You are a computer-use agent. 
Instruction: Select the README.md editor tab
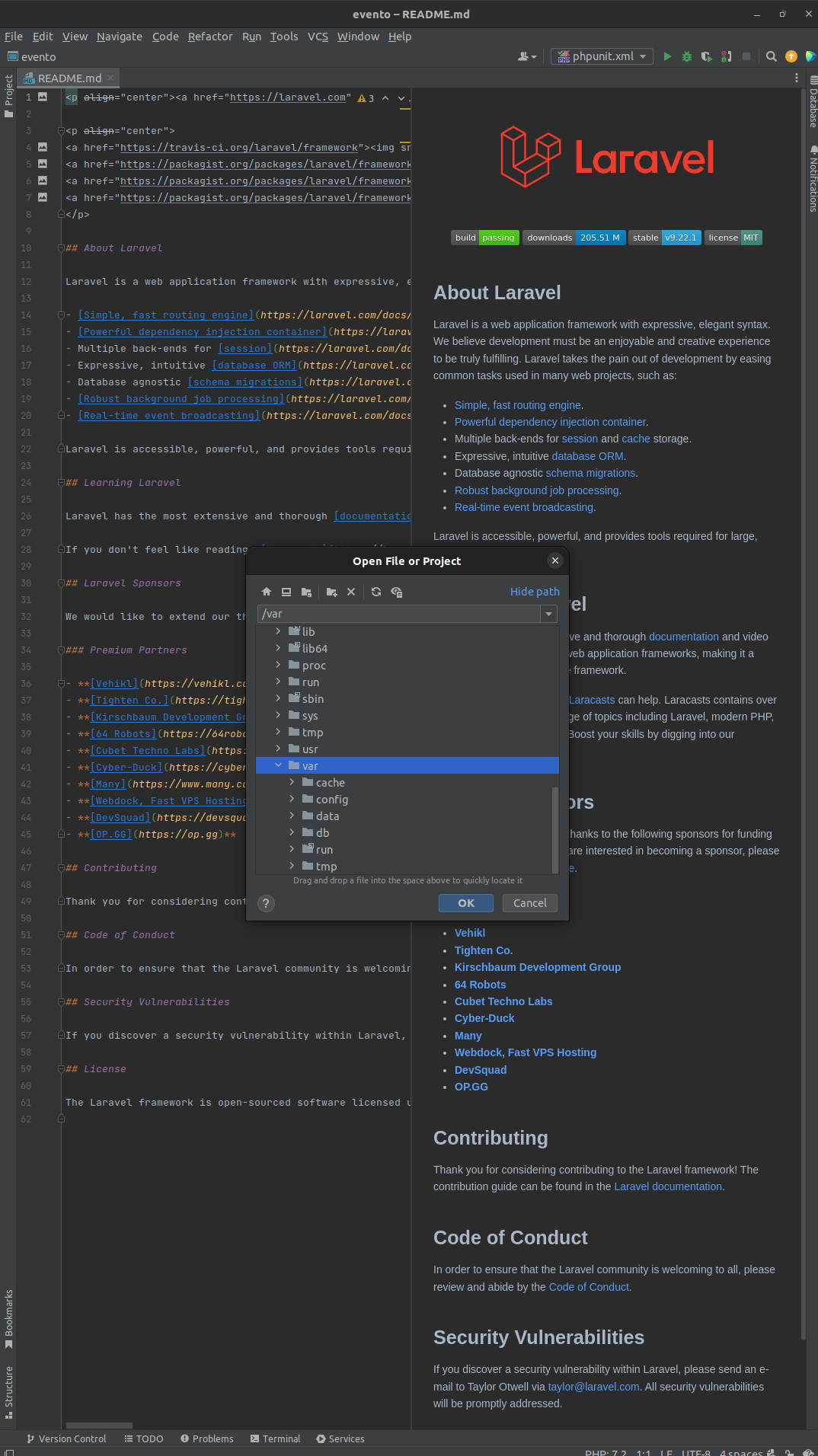point(69,78)
